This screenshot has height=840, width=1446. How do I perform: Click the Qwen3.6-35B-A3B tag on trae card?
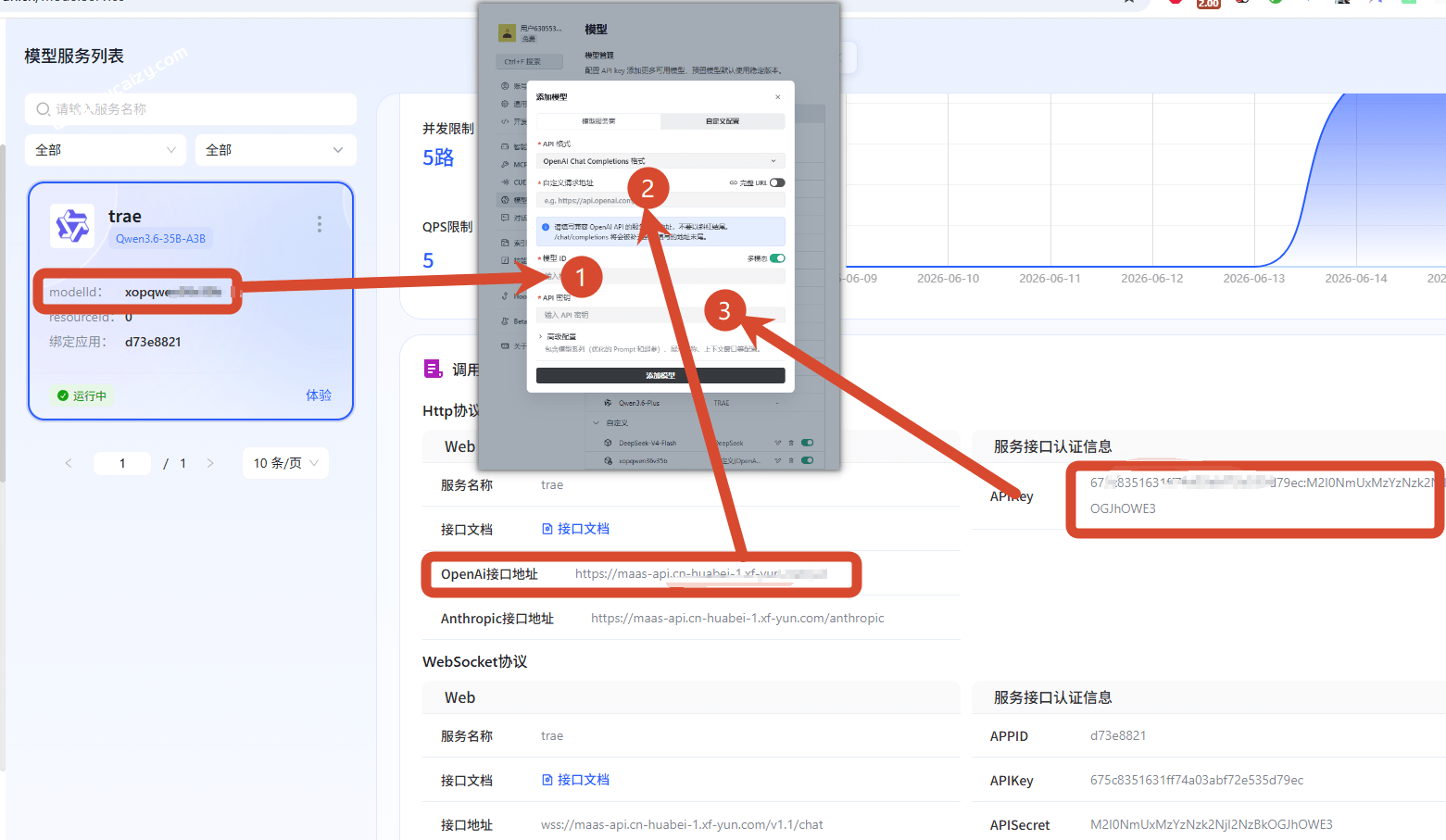pyautogui.click(x=160, y=239)
